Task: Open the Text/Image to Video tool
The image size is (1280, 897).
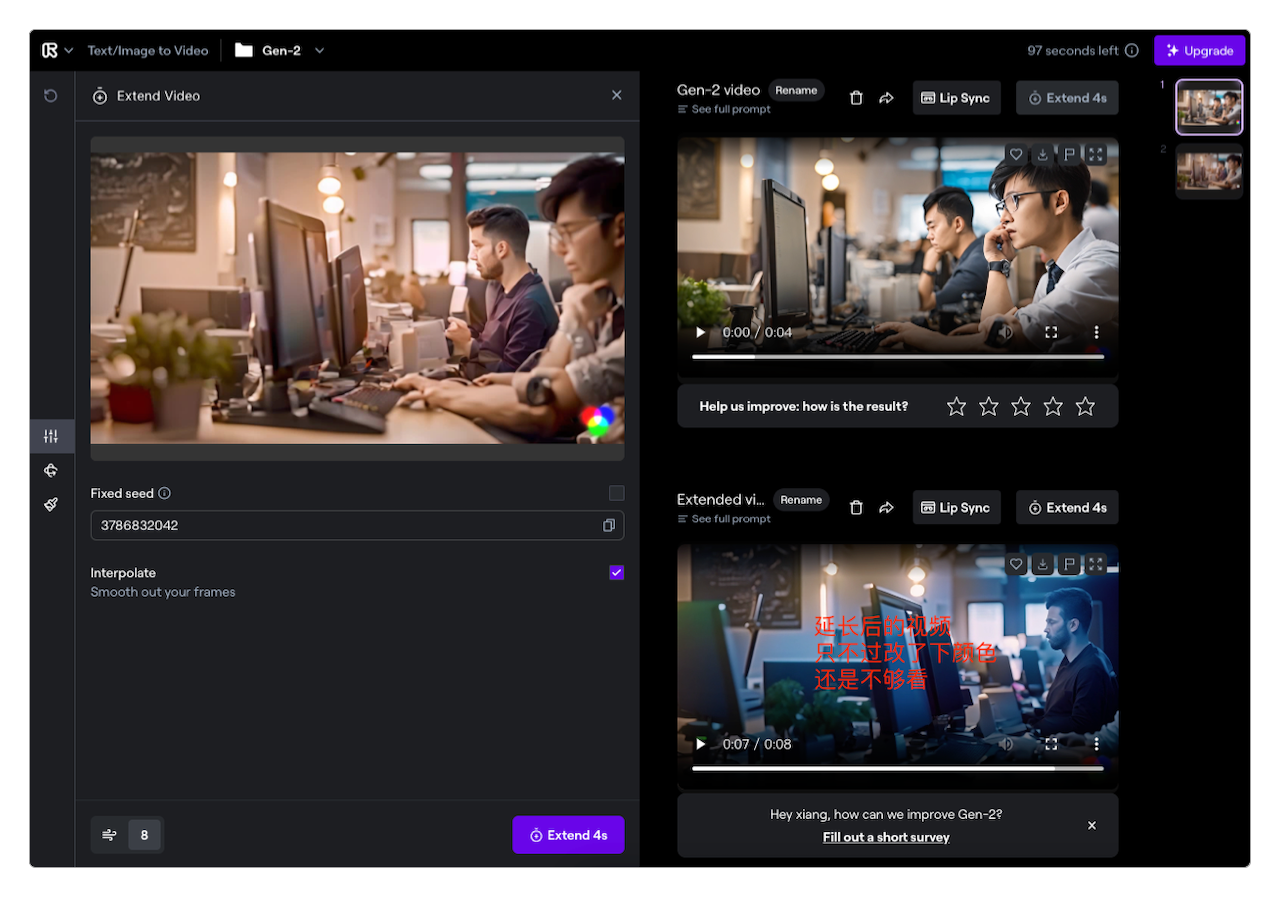Action: [148, 51]
